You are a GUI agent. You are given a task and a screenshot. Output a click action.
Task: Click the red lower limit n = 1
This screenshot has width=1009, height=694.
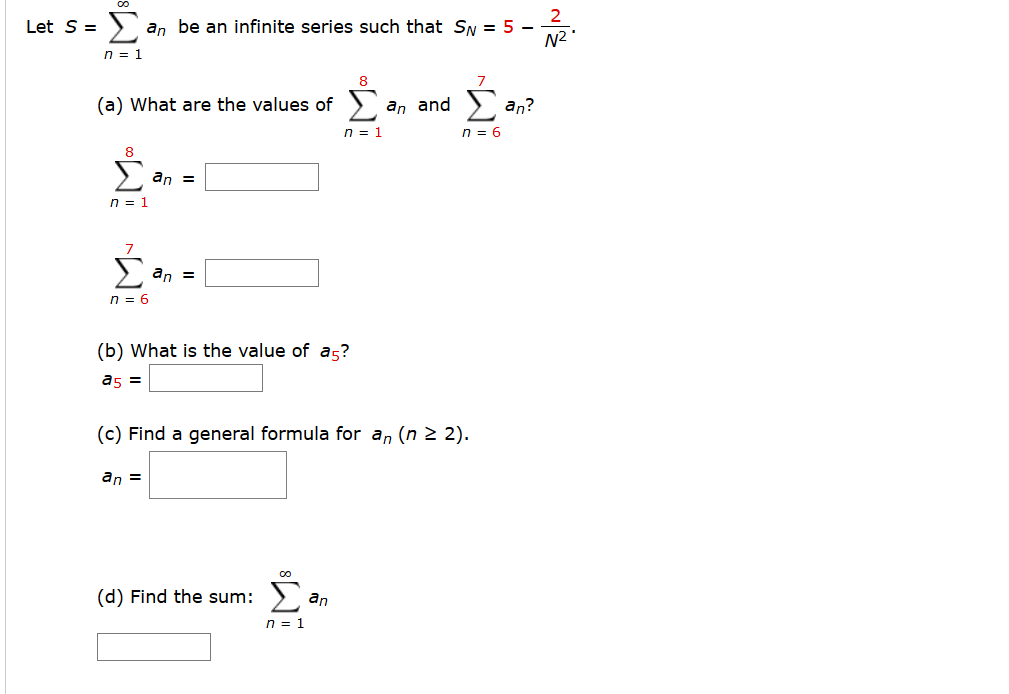click(124, 55)
